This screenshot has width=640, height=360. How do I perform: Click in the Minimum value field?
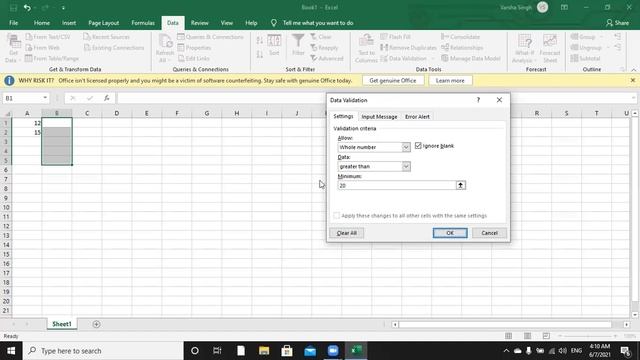click(x=396, y=185)
